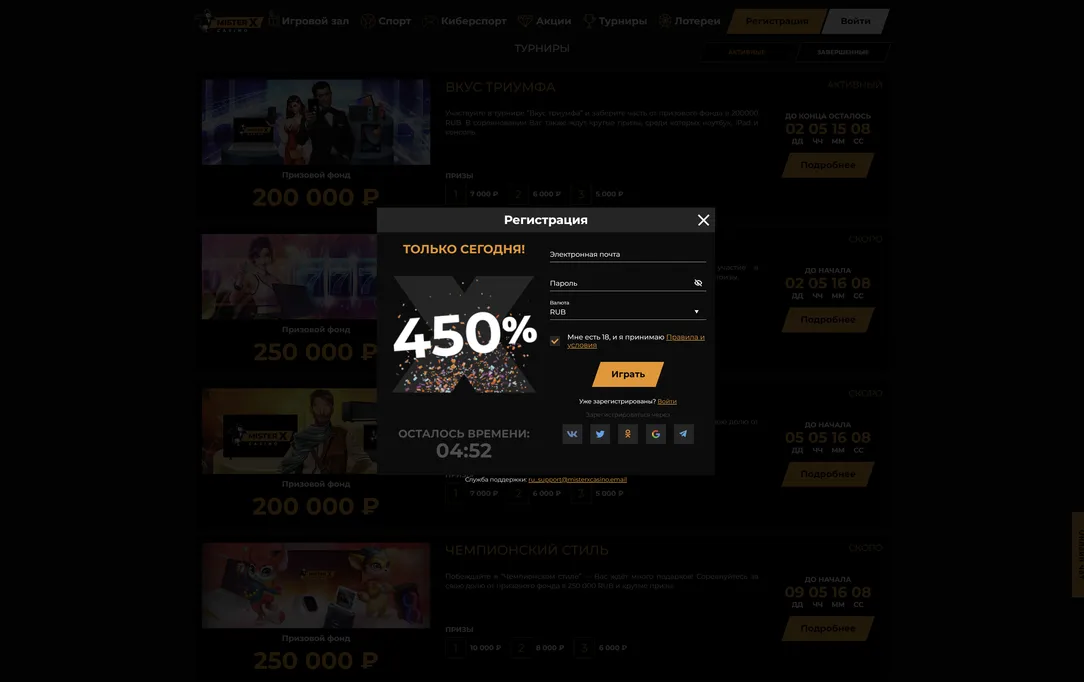
Task: Sign up with the Twitter icon
Action: click(600, 434)
